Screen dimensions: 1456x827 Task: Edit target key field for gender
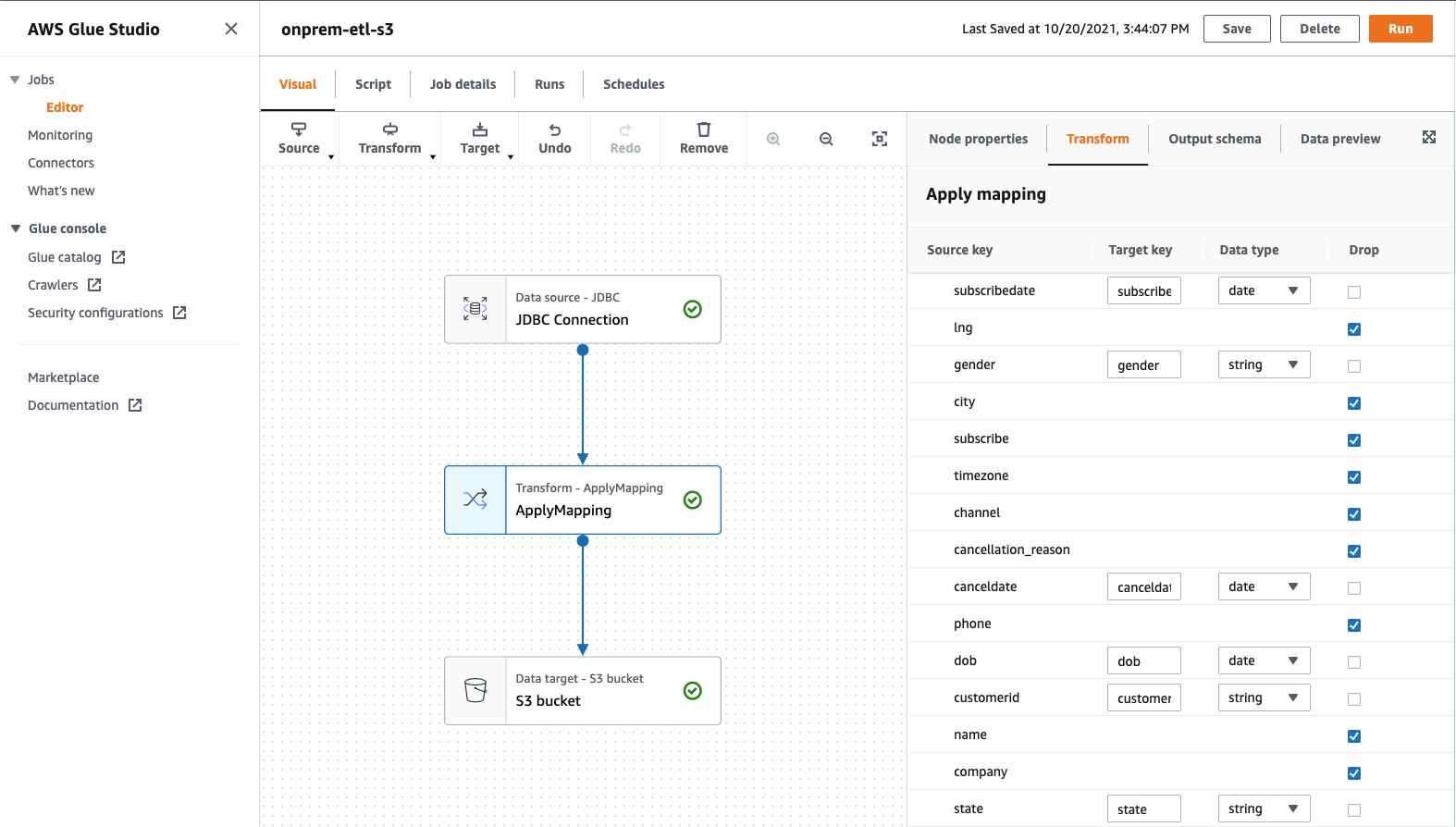click(x=1144, y=364)
